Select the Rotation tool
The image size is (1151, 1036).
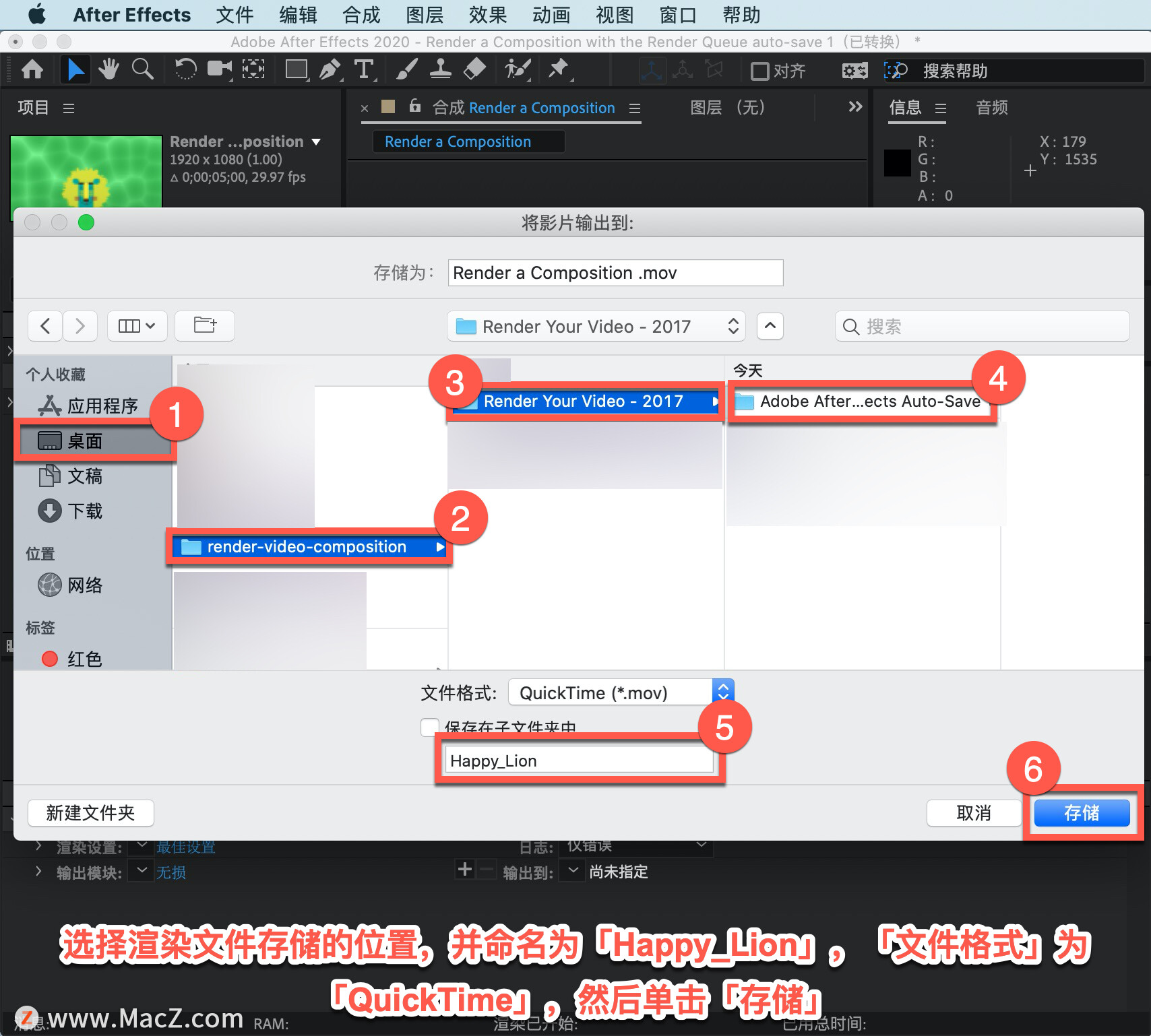(185, 69)
